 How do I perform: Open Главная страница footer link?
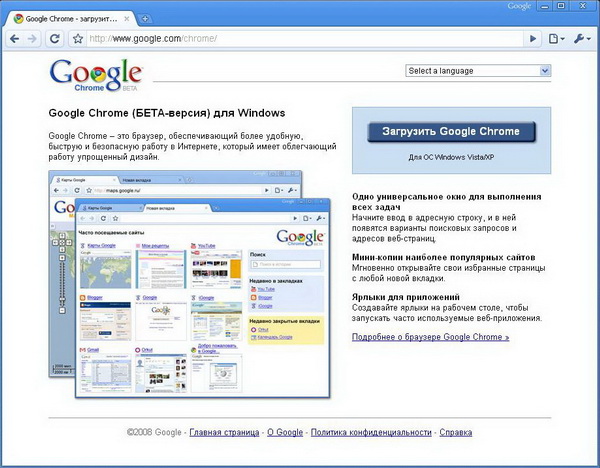pos(224,432)
